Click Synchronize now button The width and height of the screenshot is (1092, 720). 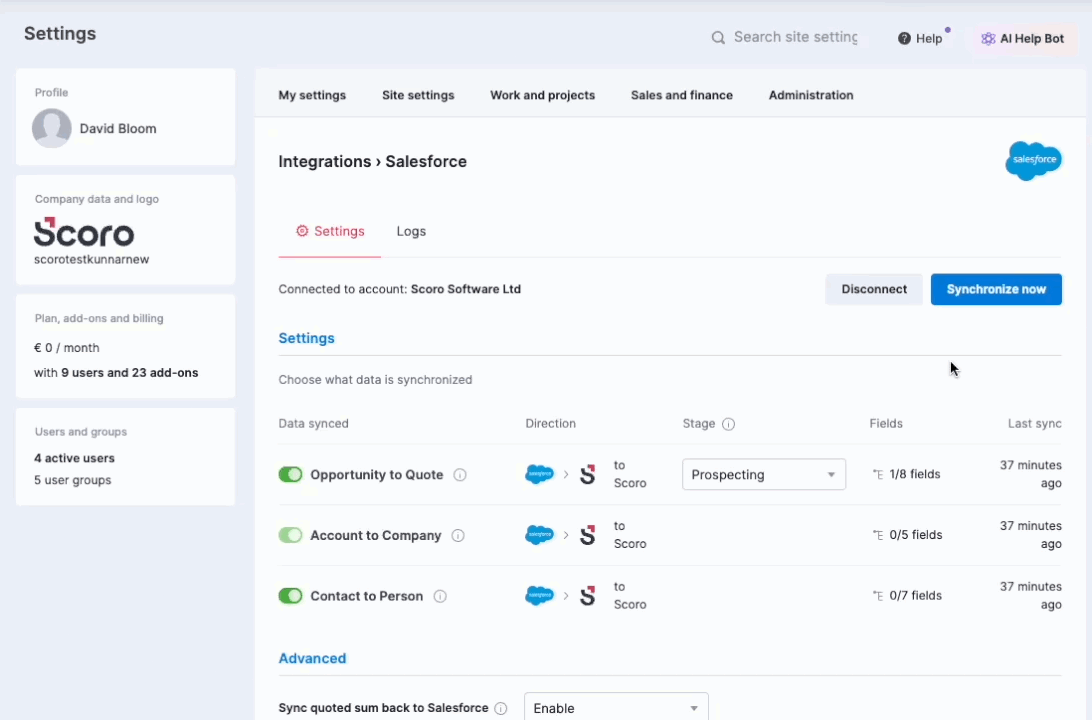coord(996,289)
